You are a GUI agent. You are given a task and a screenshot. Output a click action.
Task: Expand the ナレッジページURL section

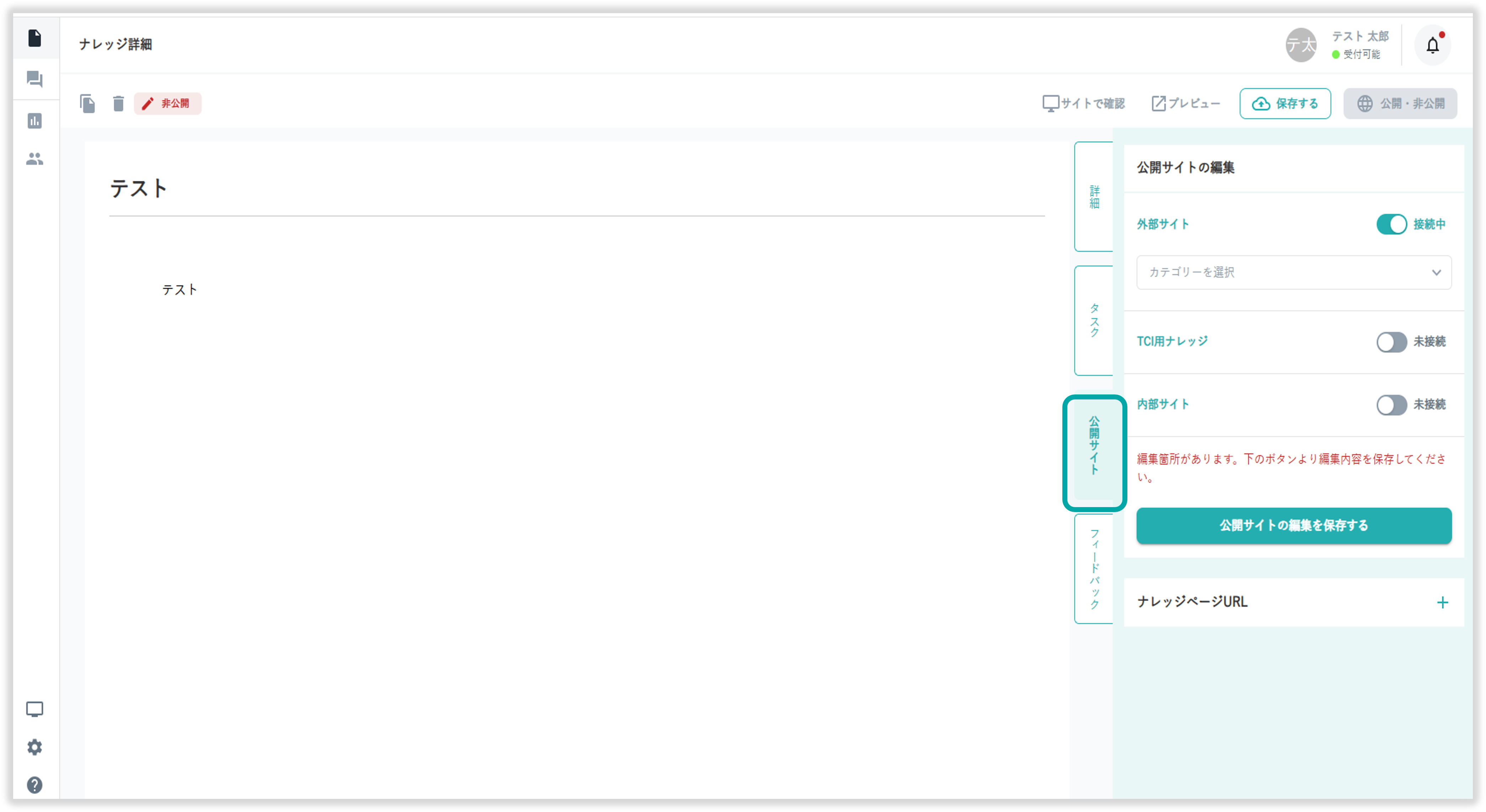pos(1442,603)
